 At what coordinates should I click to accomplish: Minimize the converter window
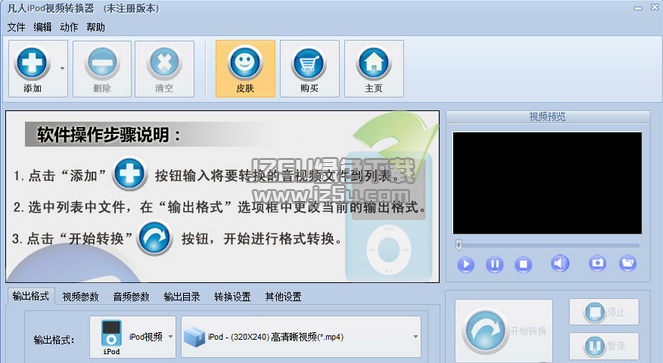click(x=638, y=8)
